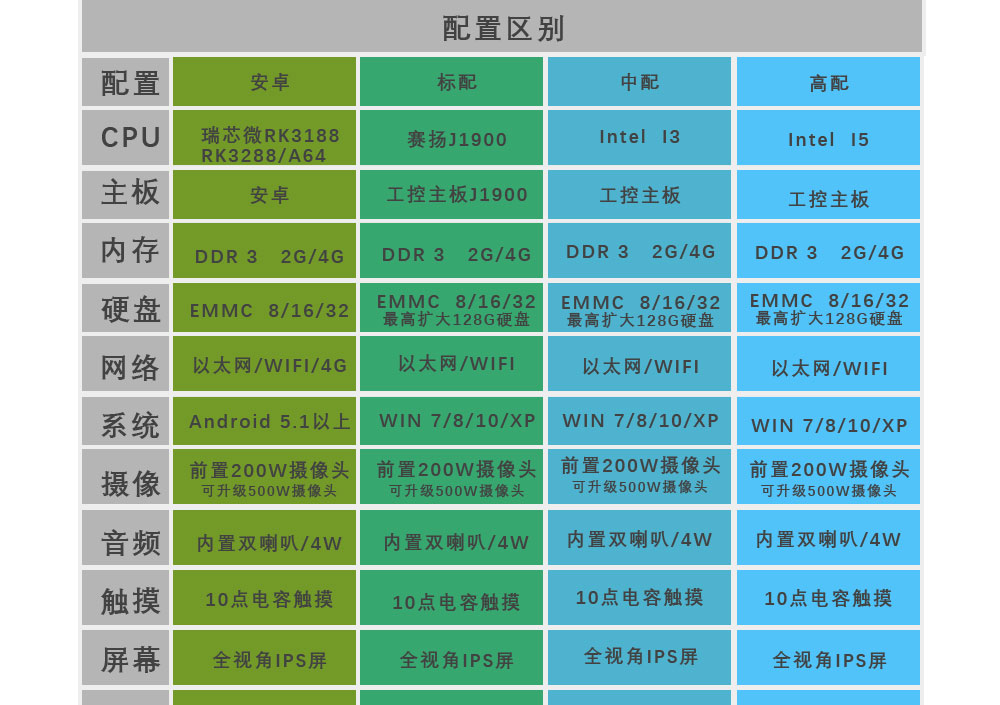Click the 摄像 row label
Image resolution: width=1000 pixels, height=705 pixels.
(126, 477)
